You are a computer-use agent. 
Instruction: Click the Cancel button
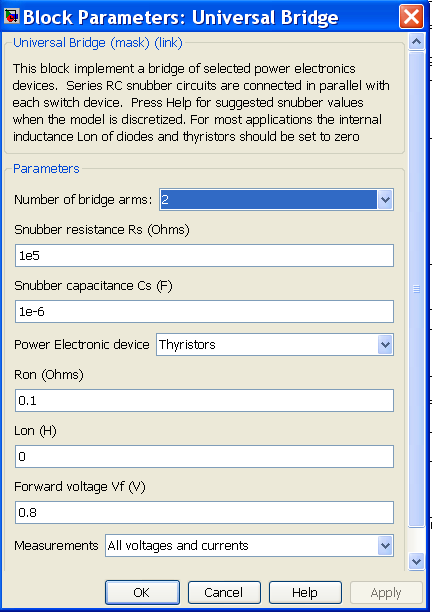224,592
